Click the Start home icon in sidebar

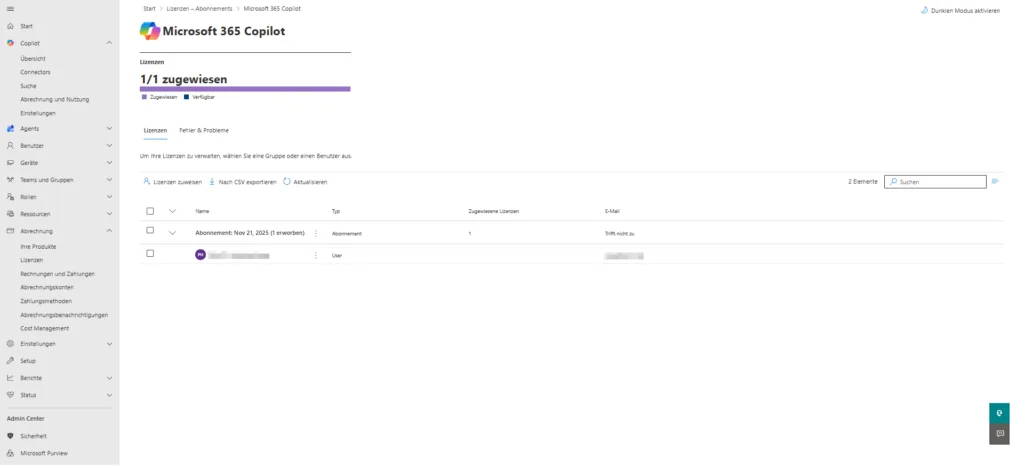point(10,26)
